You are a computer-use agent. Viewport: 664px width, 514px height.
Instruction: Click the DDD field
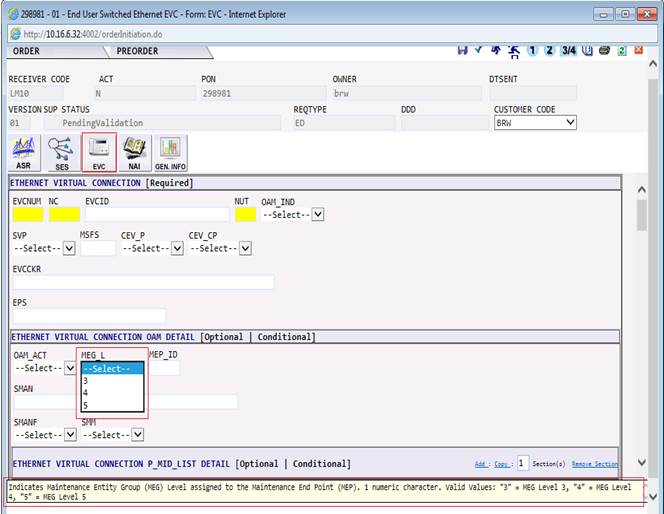(x=445, y=123)
